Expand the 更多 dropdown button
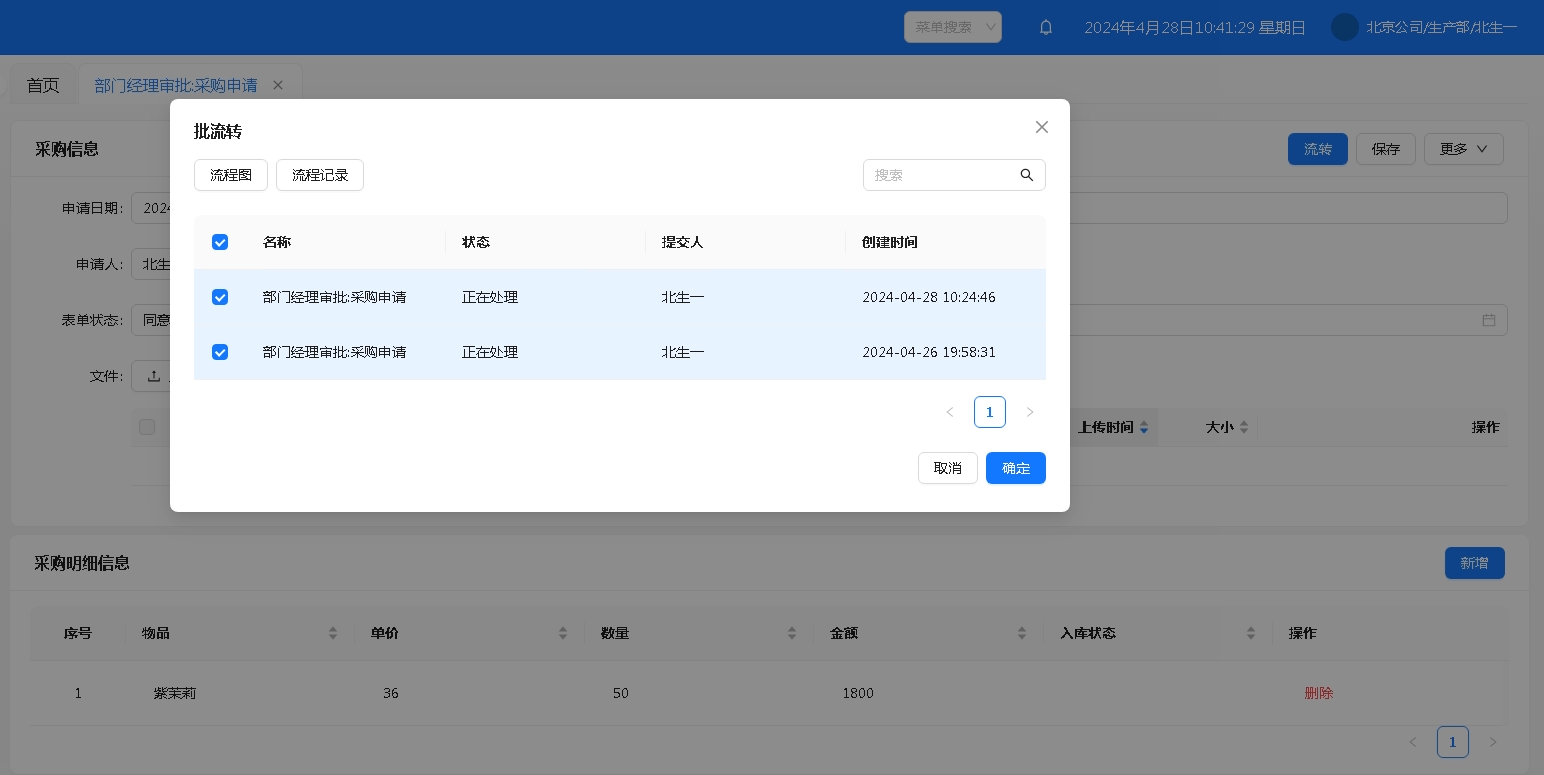This screenshot has width=1544, height=775. 1463,149
